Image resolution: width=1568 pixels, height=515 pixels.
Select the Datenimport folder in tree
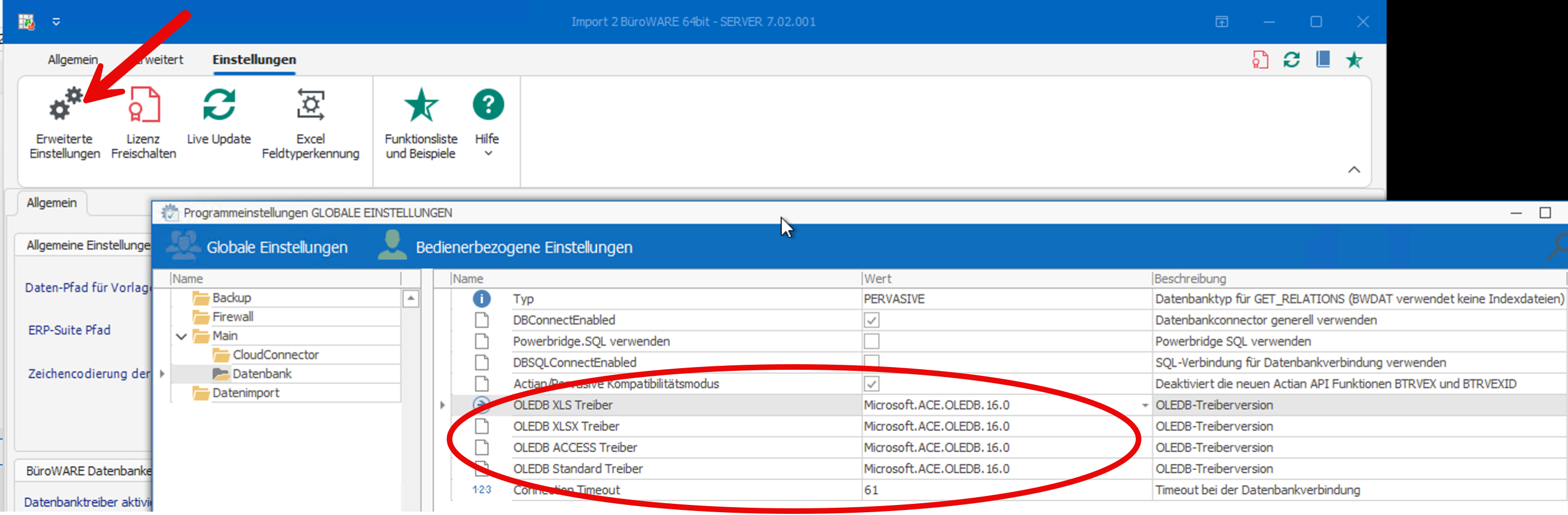click(245, 393)
